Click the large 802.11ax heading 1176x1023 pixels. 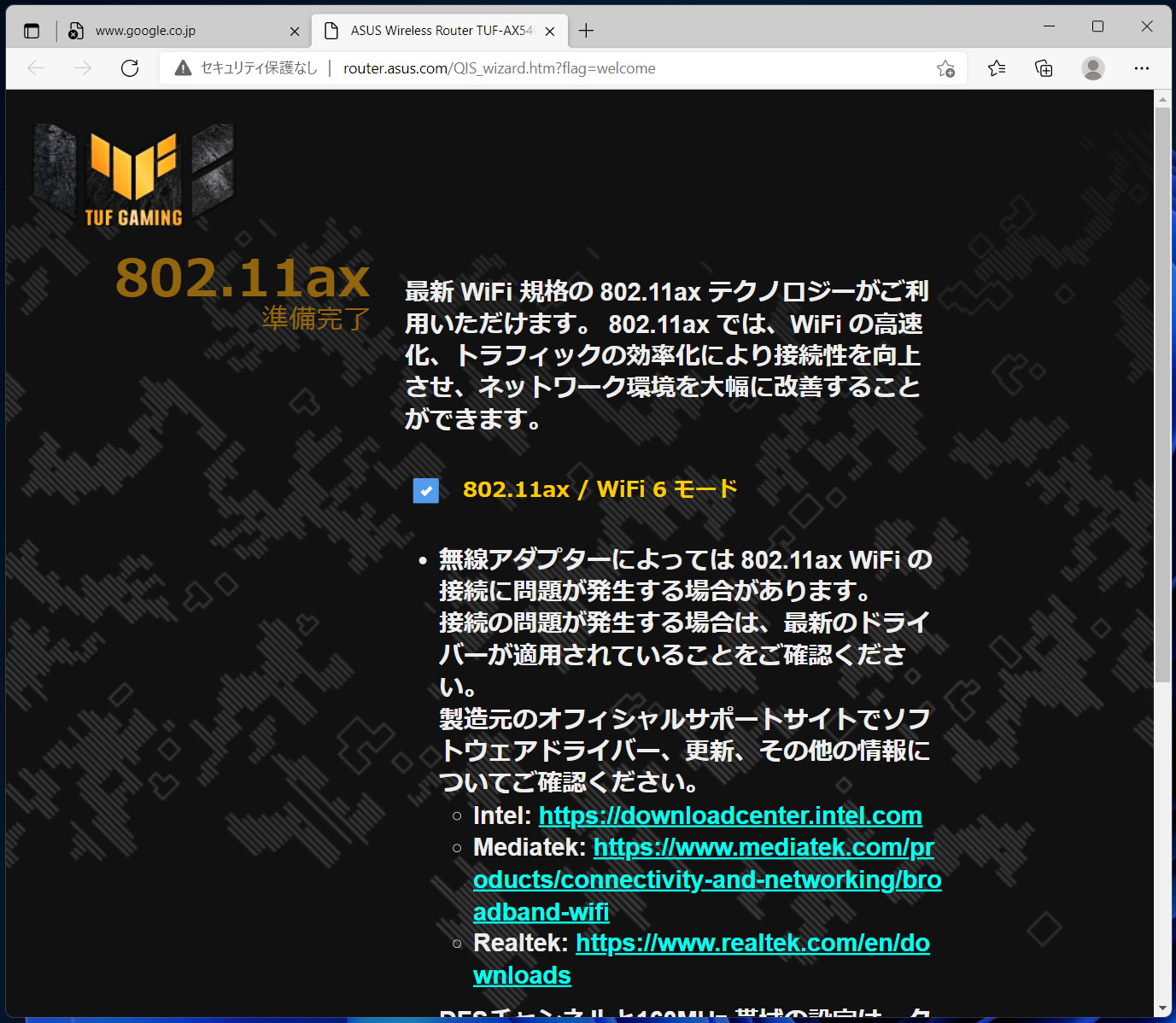[243, 278]
